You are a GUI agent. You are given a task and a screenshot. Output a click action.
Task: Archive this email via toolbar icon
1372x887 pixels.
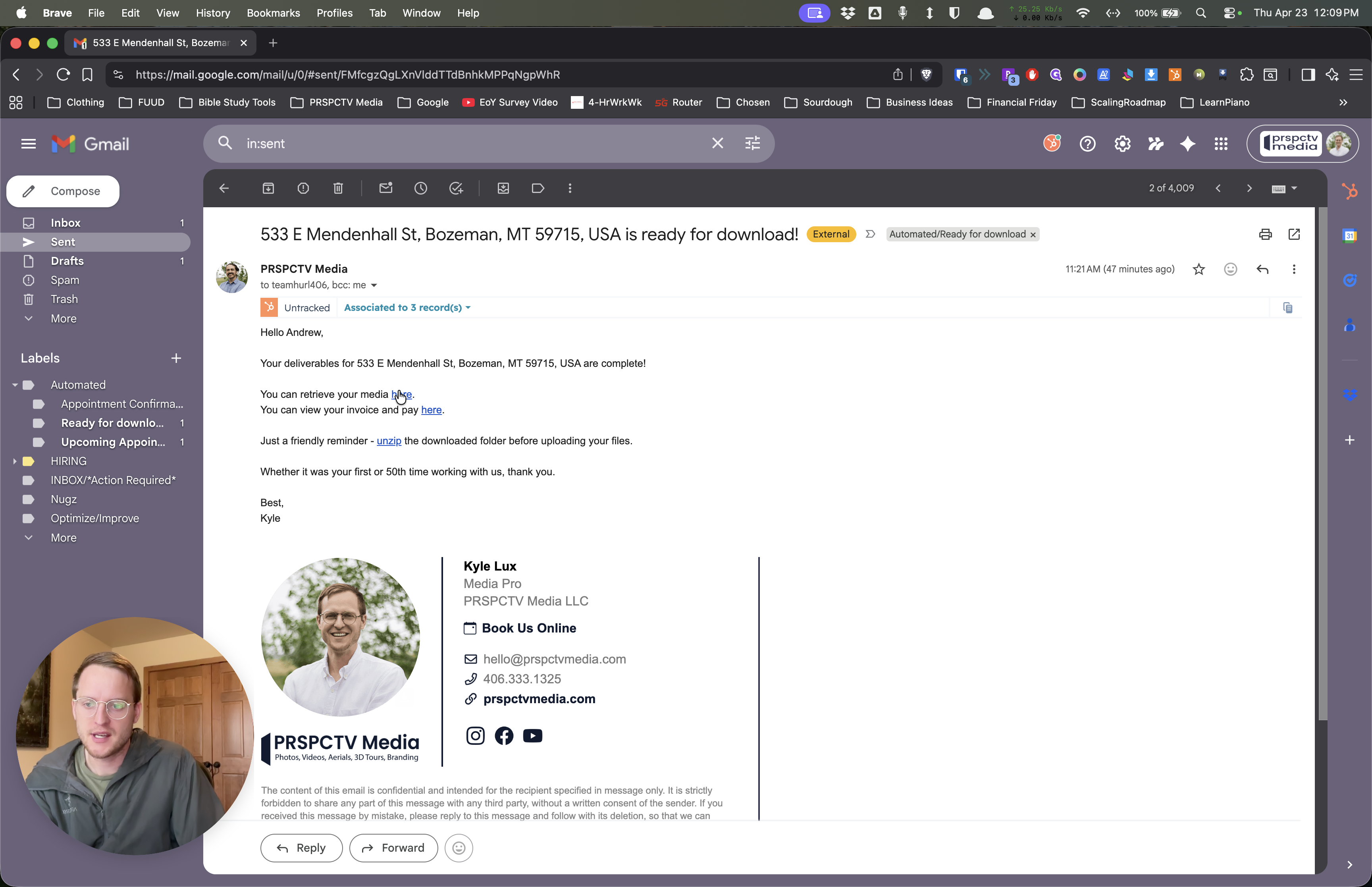(268, 188)
